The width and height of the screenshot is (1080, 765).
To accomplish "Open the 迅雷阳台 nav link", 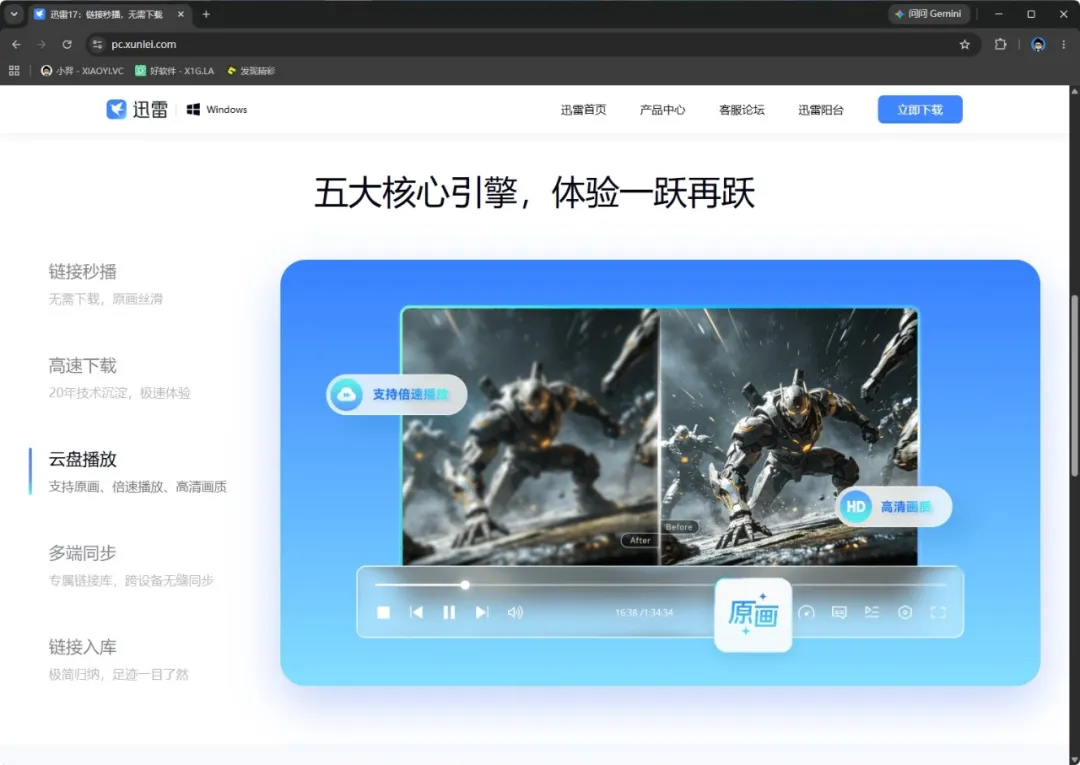I will 820,109.
